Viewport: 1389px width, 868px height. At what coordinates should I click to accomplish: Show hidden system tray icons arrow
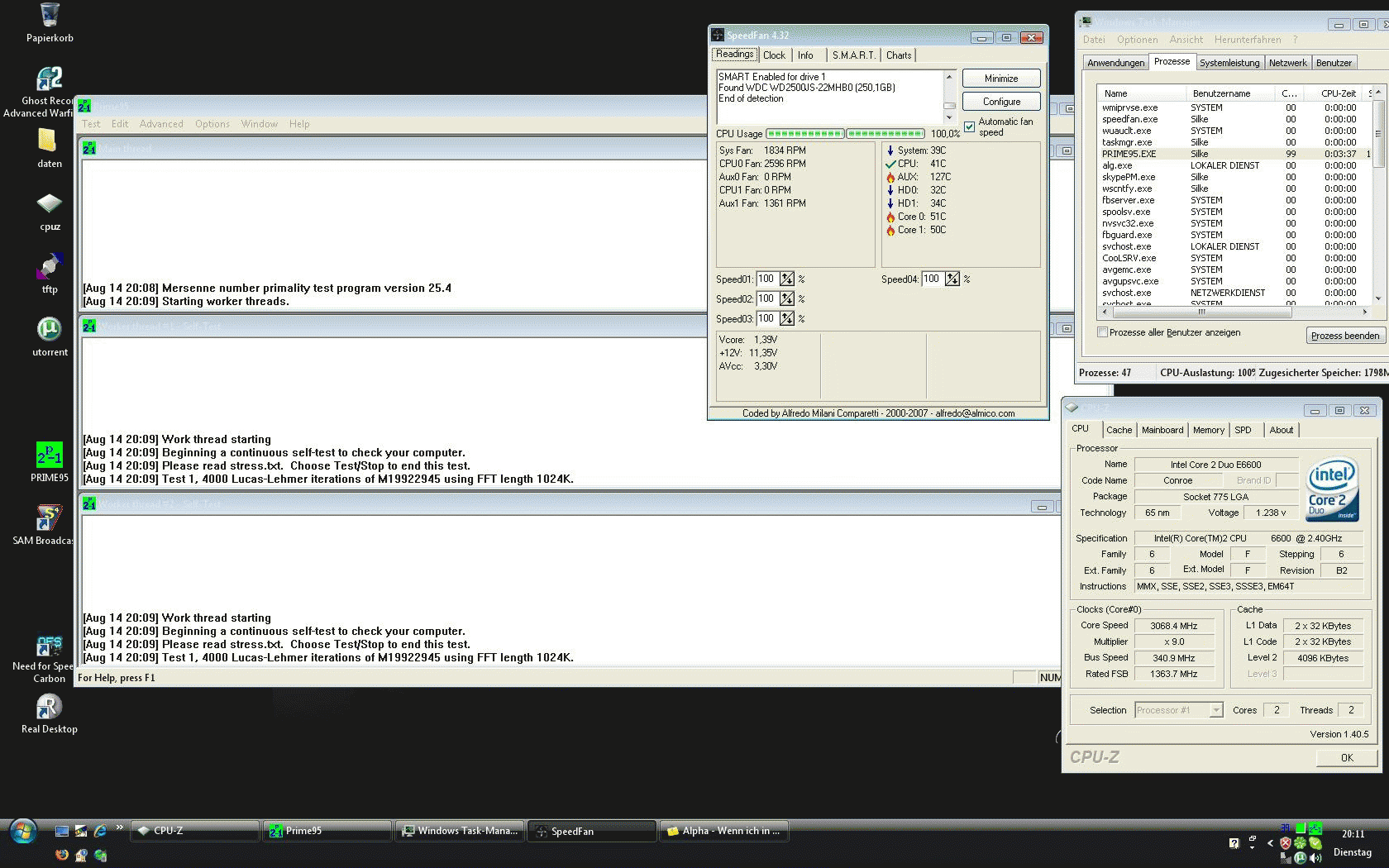(1270, 843)
